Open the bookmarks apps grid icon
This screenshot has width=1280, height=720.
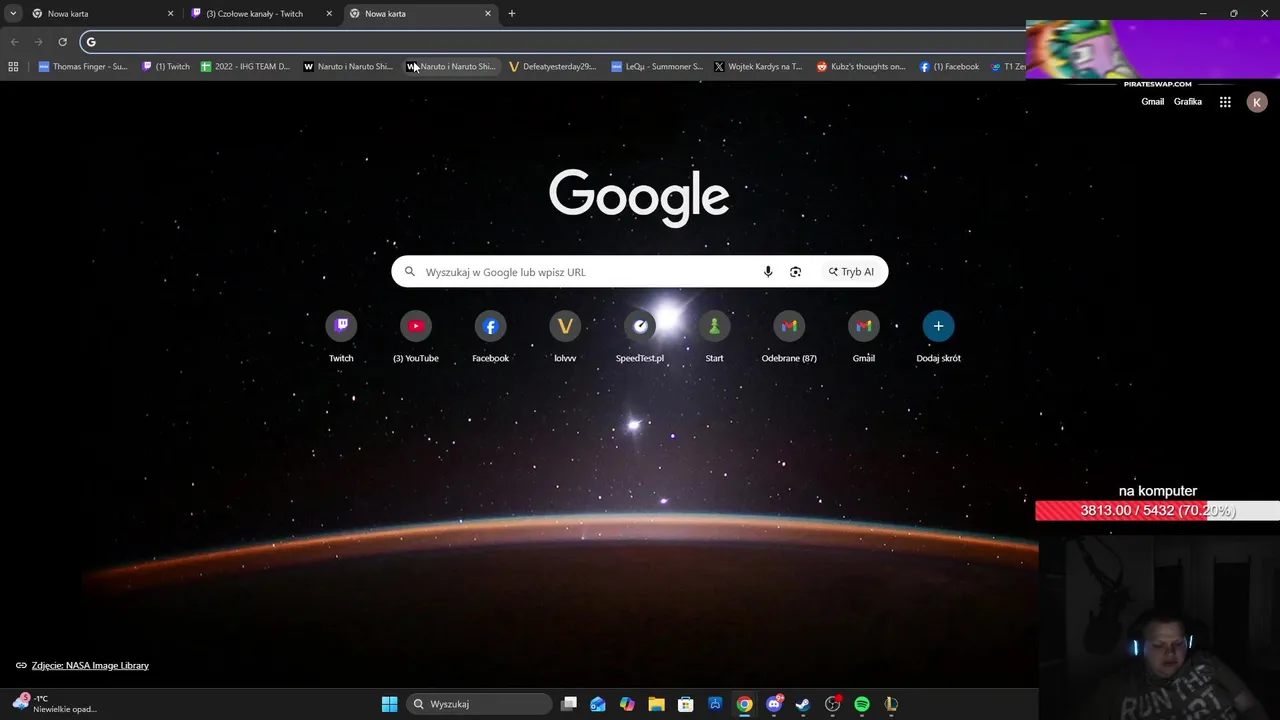click(13, 67)
